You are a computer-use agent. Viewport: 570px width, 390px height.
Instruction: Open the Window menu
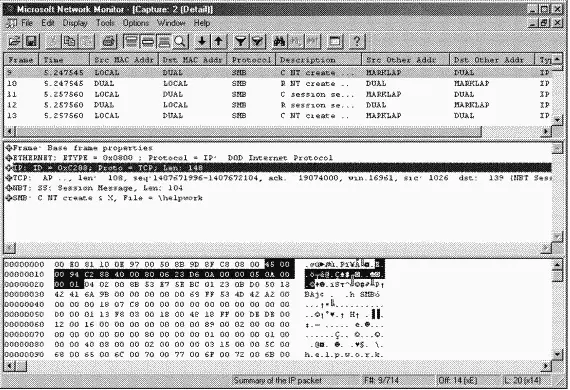(x=171, y=23)
